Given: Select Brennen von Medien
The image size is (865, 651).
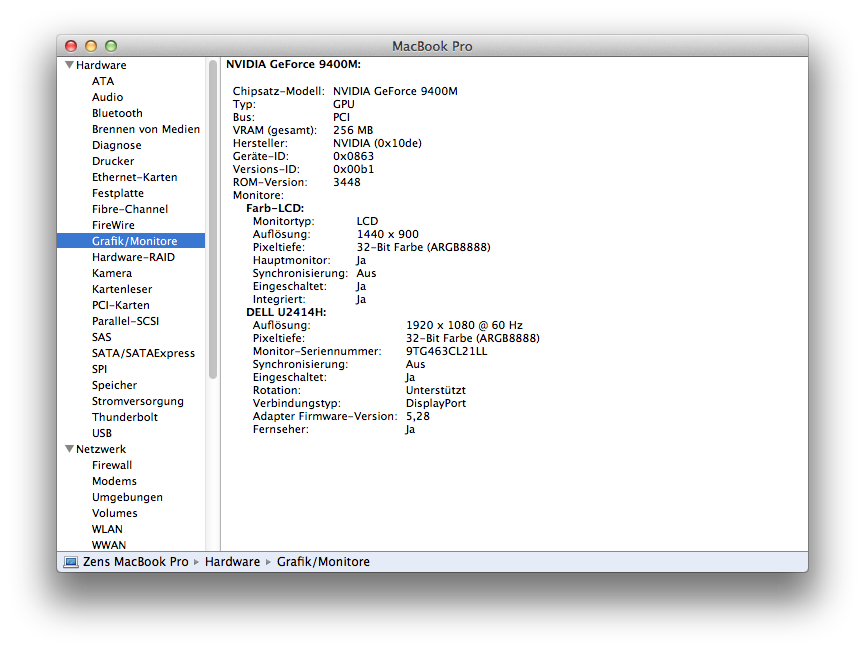Looking at the screenshot, I should (146, 129).
